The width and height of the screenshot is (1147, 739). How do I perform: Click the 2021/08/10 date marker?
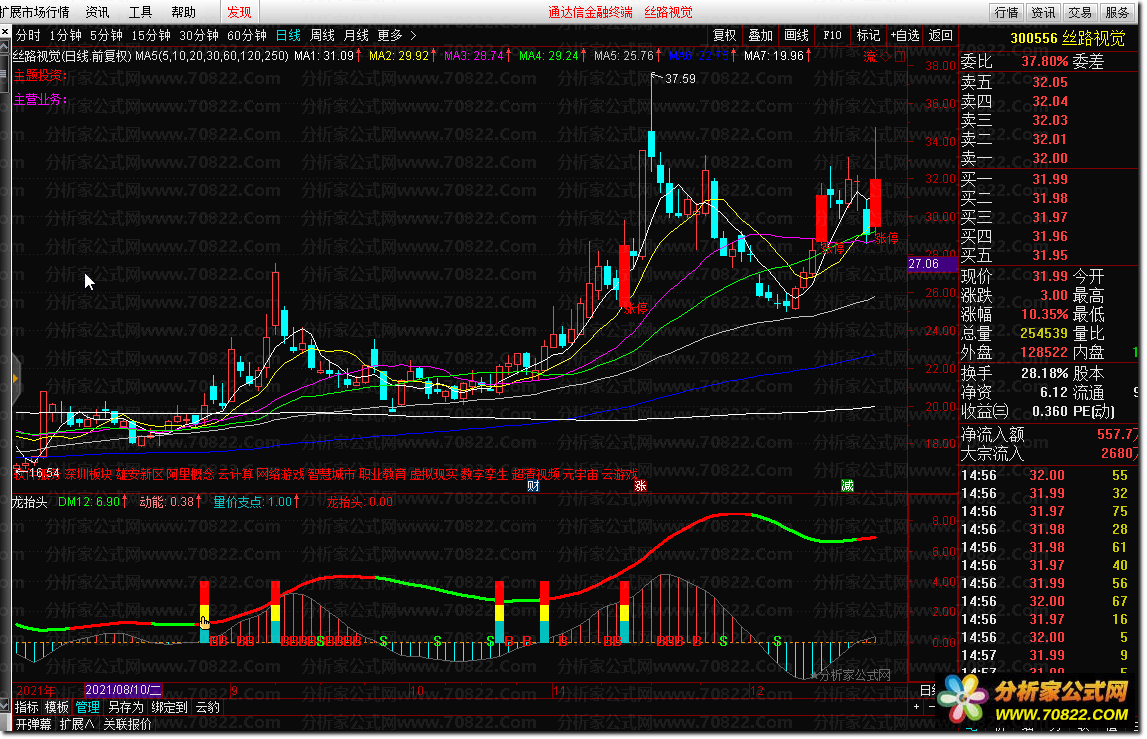click(x=123, y=690)
